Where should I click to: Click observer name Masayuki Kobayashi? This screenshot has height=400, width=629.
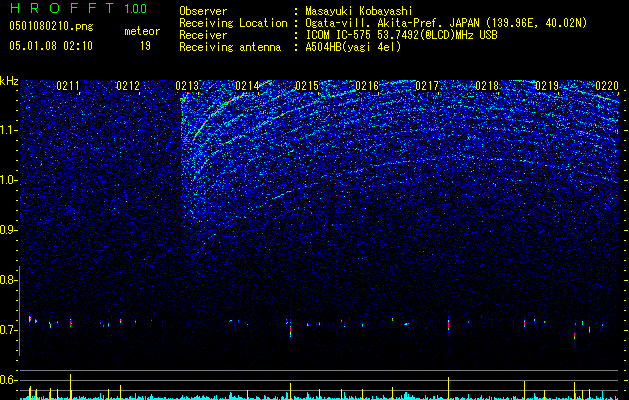pyautogui.click(x=359, y=11)
